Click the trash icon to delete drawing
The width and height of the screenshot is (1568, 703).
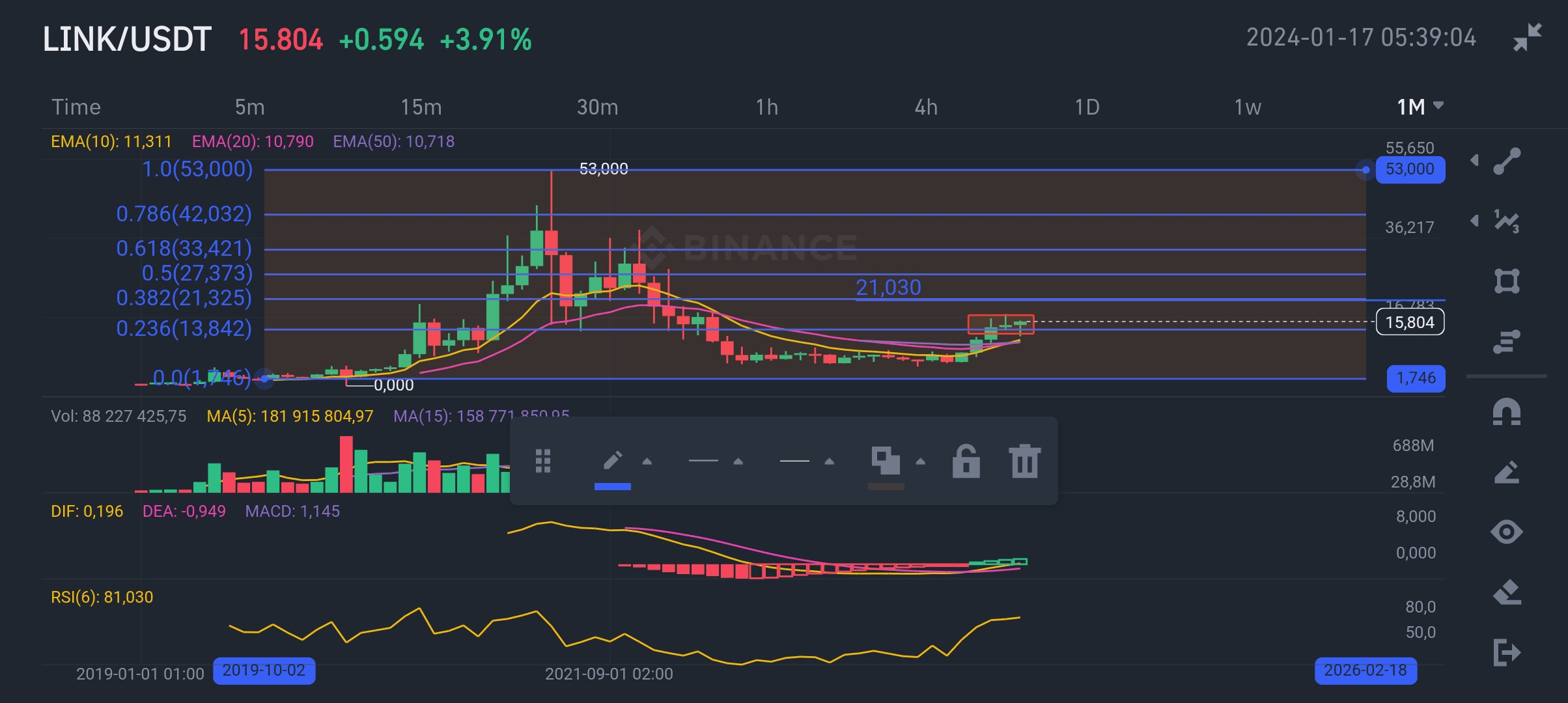pyautogui.click(x=1024, y=462)
